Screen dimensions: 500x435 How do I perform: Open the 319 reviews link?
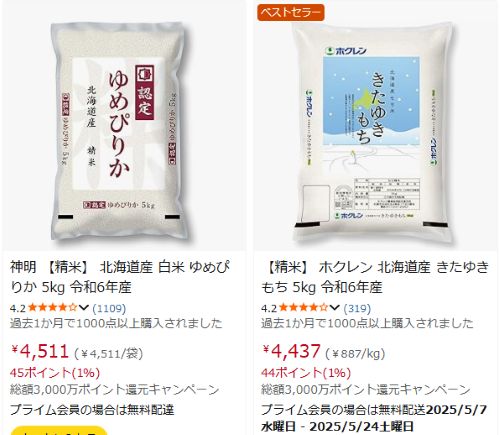(x=357, y=308)
